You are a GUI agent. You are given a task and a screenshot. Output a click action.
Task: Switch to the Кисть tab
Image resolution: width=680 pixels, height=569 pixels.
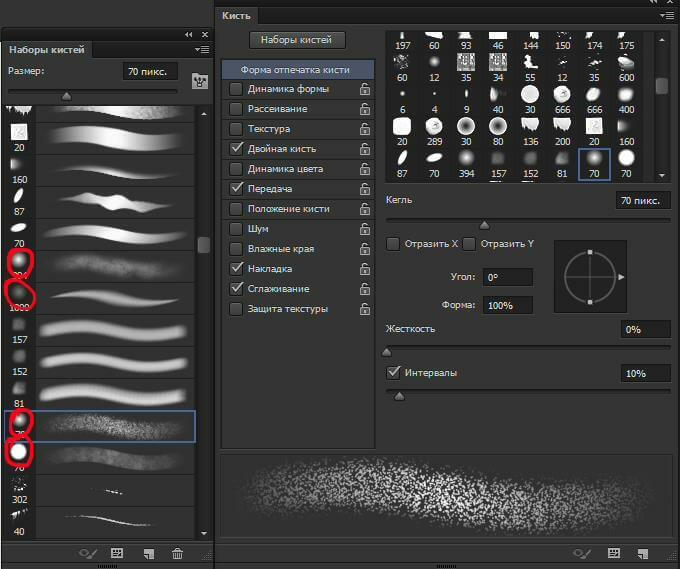tap(237, 16)
